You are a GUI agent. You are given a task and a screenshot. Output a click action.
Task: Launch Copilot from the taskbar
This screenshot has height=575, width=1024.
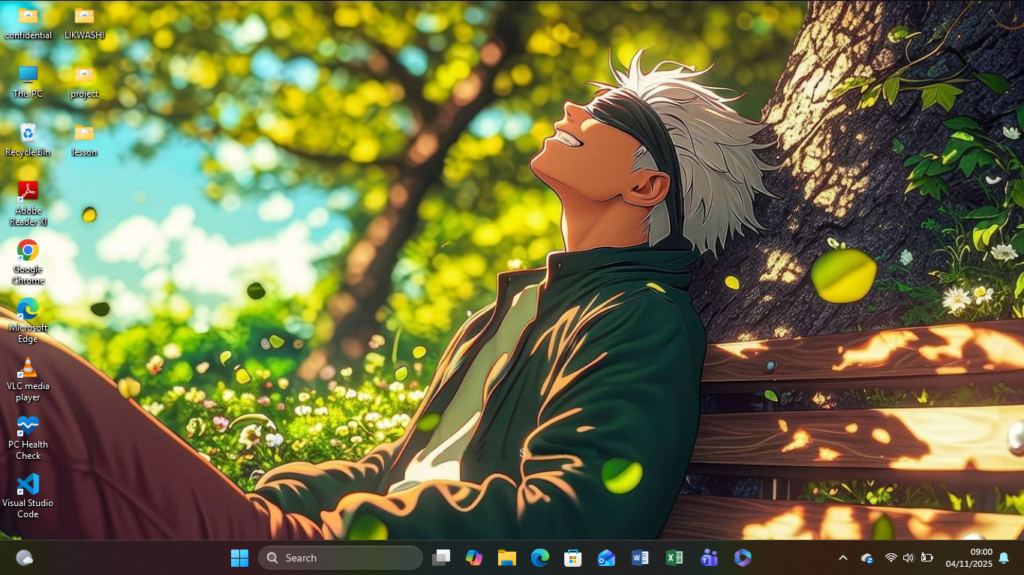tap(474, 557)
